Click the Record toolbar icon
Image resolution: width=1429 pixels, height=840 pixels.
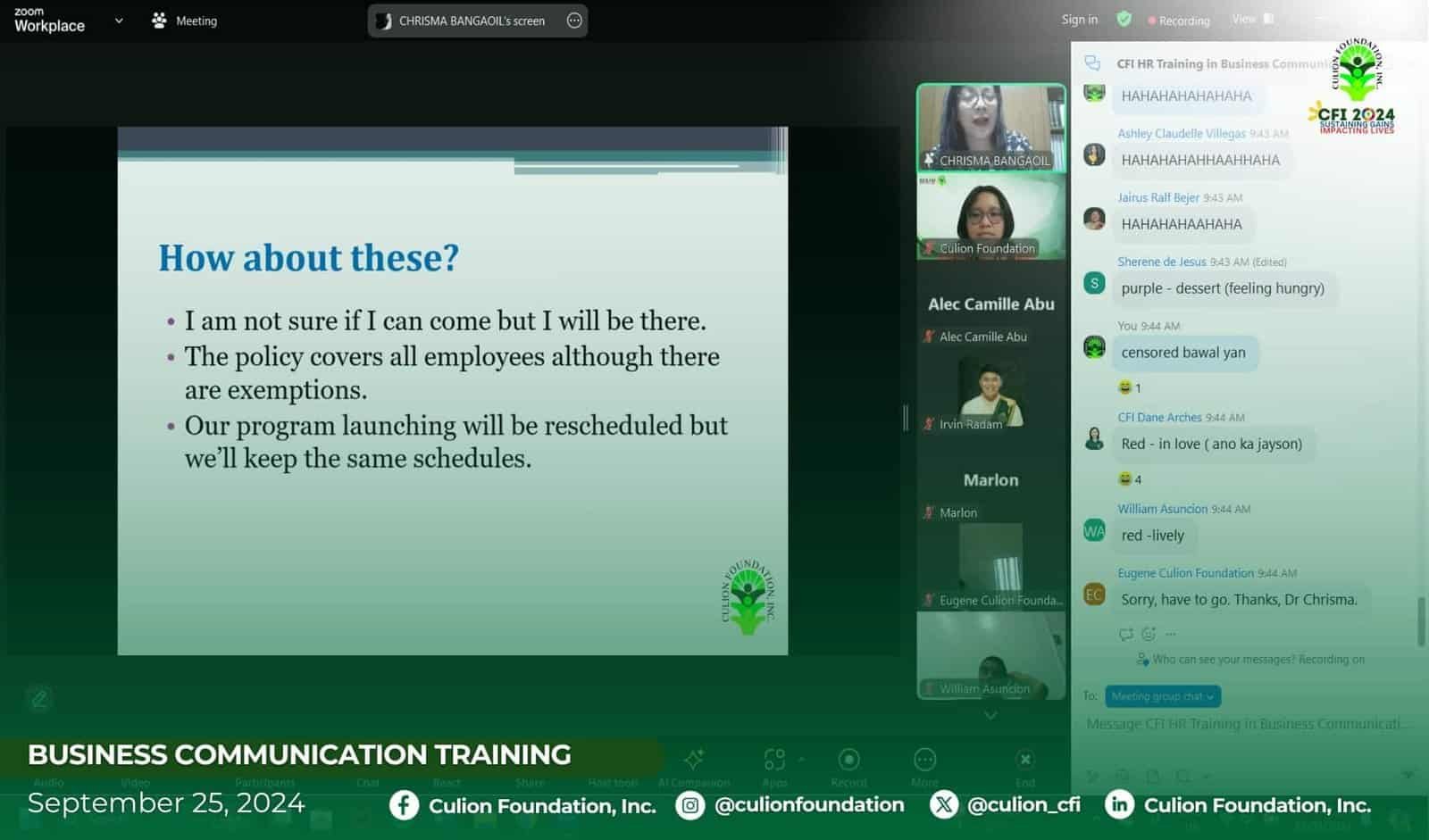click(848, 760)
